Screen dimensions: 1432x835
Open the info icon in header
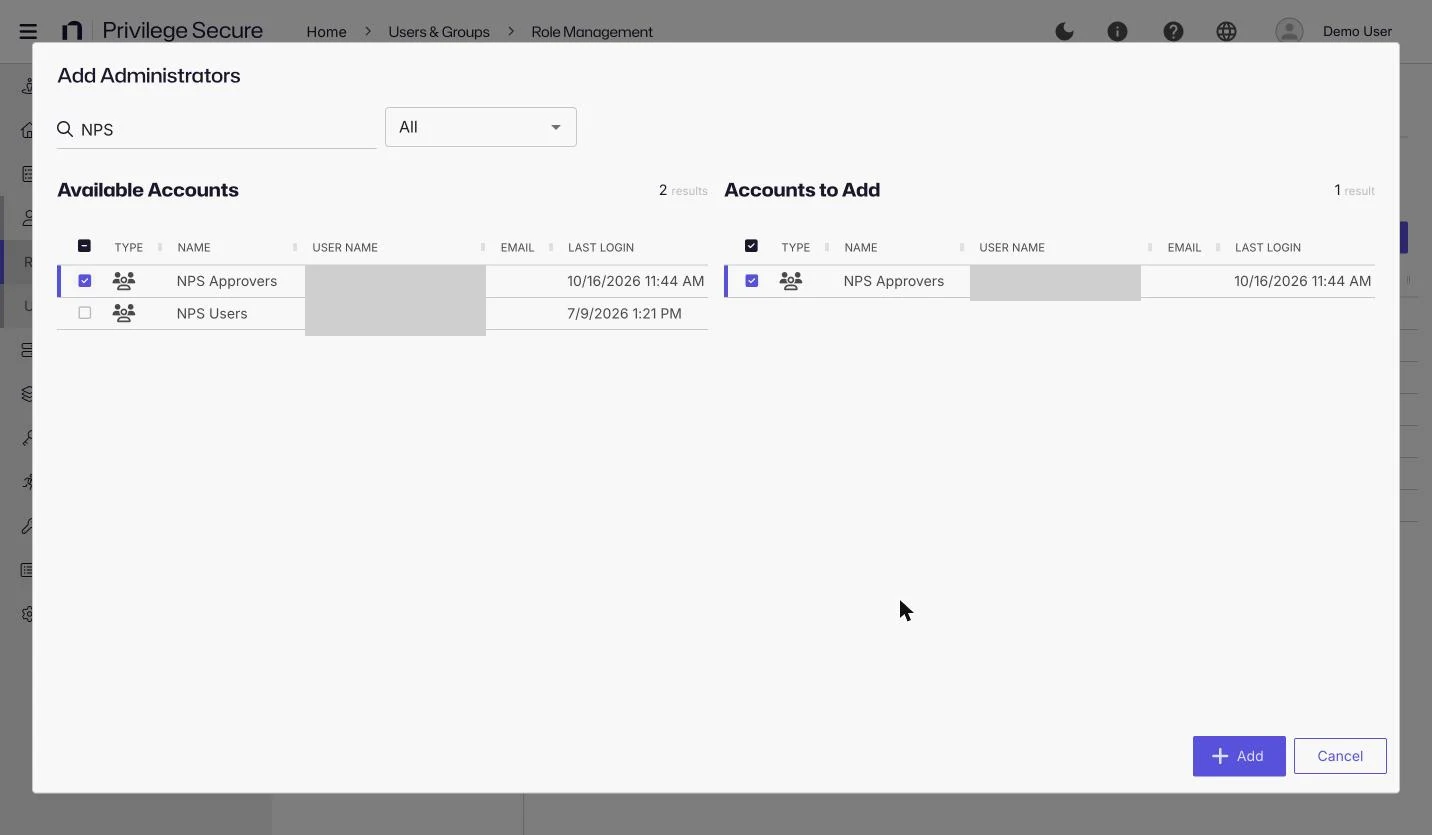tap(1117, 32)
